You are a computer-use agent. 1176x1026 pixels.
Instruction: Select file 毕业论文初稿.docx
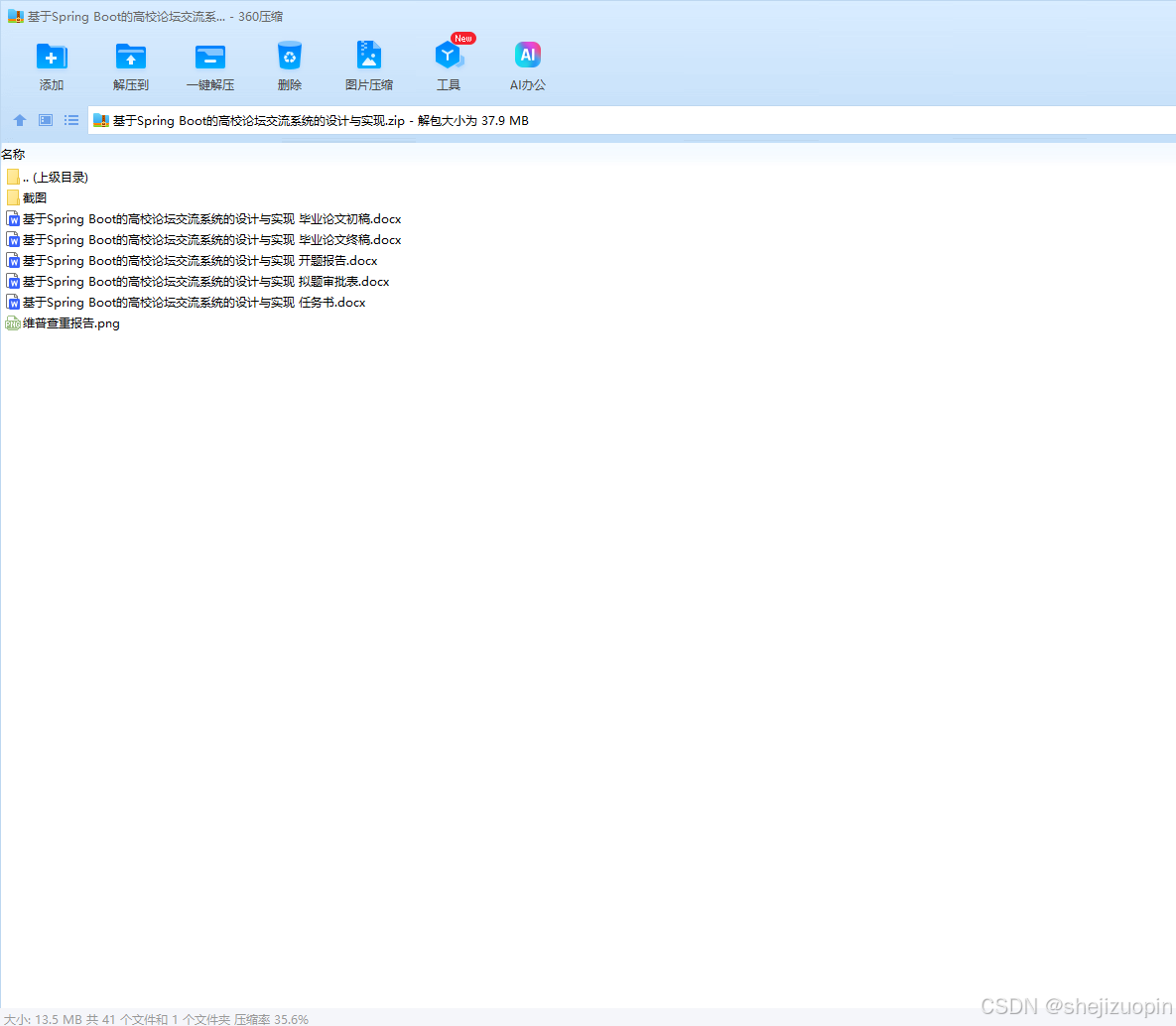point(211,219)
